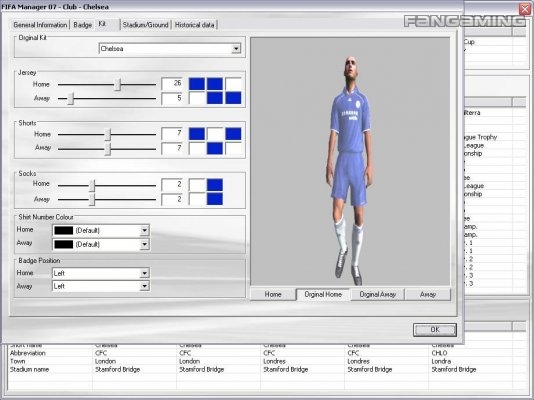
Task: Click the Stadium name row label in background table
Action: [x=29, y=369]
